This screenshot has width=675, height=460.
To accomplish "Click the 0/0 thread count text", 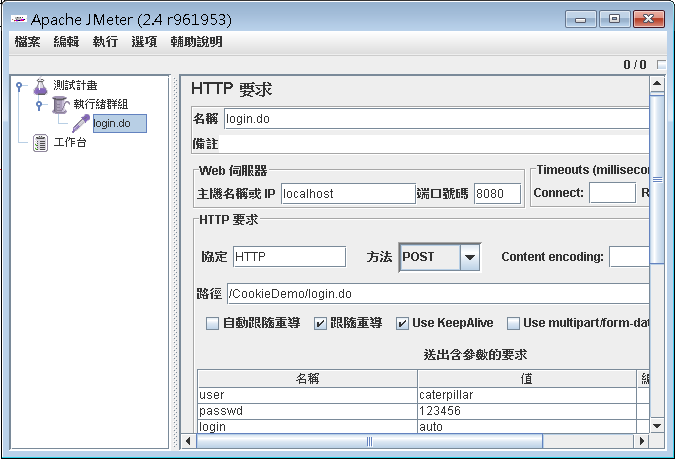I will (635, 65).
